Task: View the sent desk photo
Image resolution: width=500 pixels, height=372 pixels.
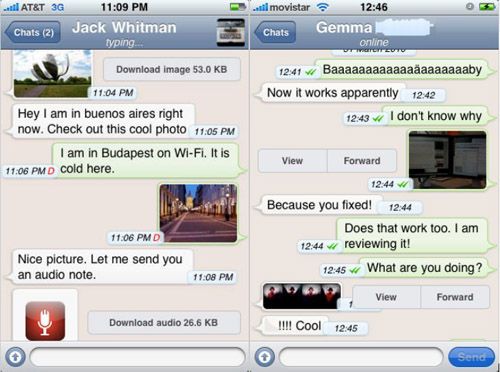Action: click(292, 161)
